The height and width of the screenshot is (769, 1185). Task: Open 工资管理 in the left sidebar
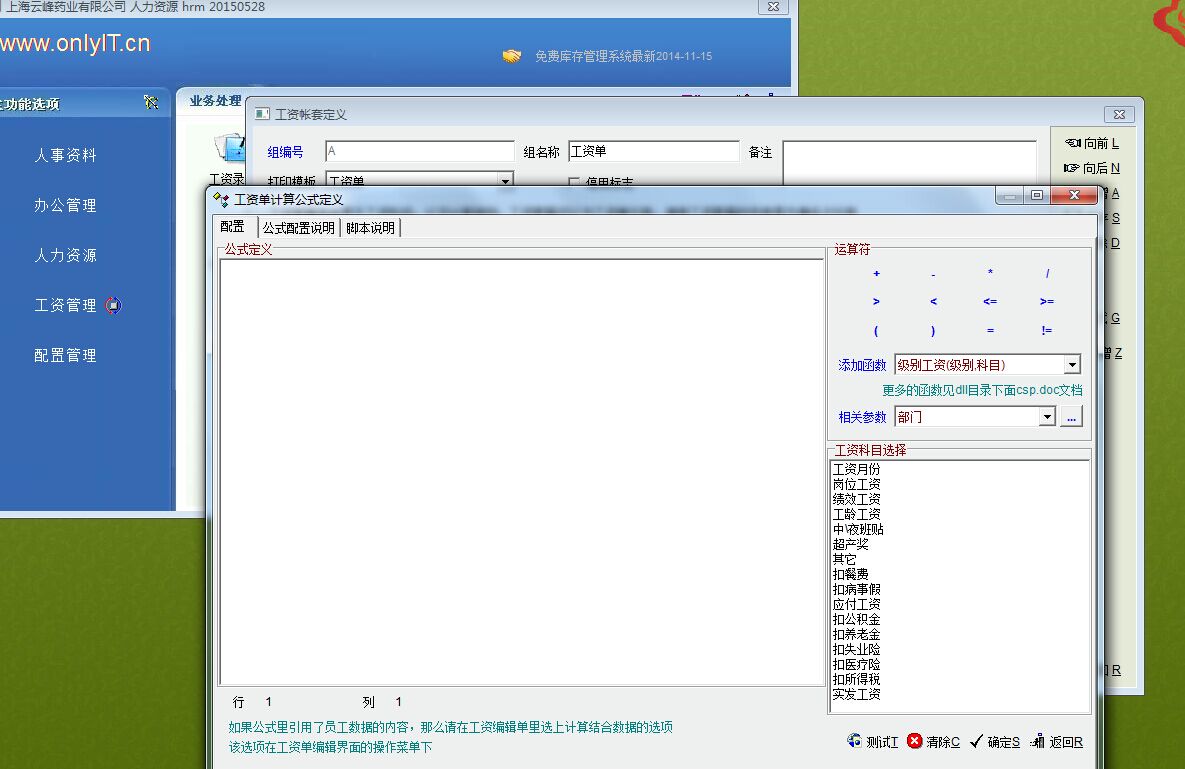(x=66, y=305)
